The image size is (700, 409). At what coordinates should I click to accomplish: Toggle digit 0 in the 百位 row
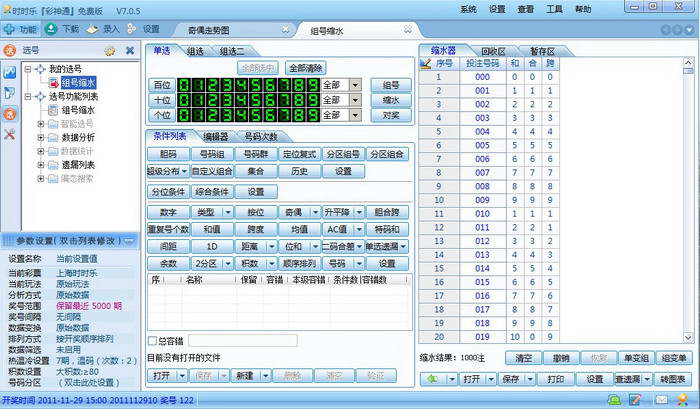click(184, 85)
